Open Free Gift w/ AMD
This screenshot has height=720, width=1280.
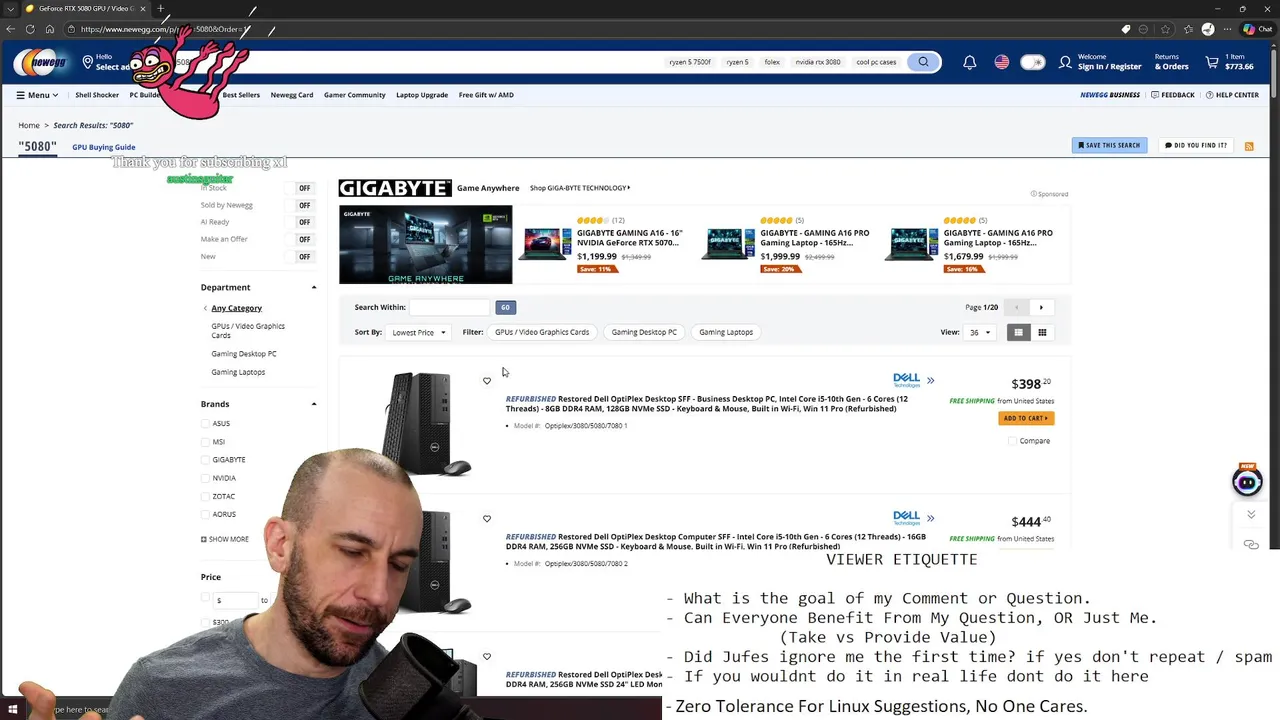click(x=486, y=95)
